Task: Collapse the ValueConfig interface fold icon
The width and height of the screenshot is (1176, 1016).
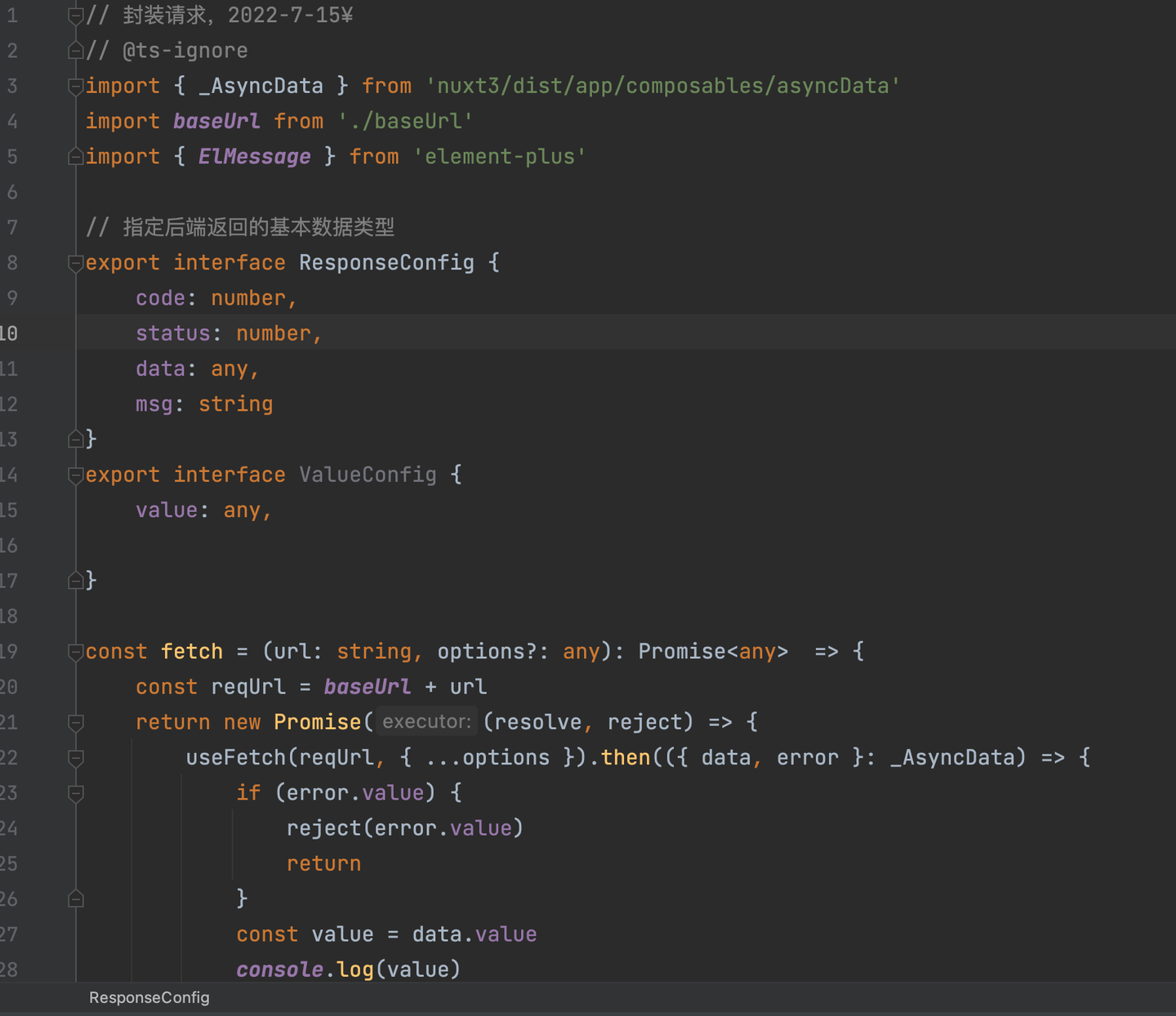Action: tap(75, 475)
